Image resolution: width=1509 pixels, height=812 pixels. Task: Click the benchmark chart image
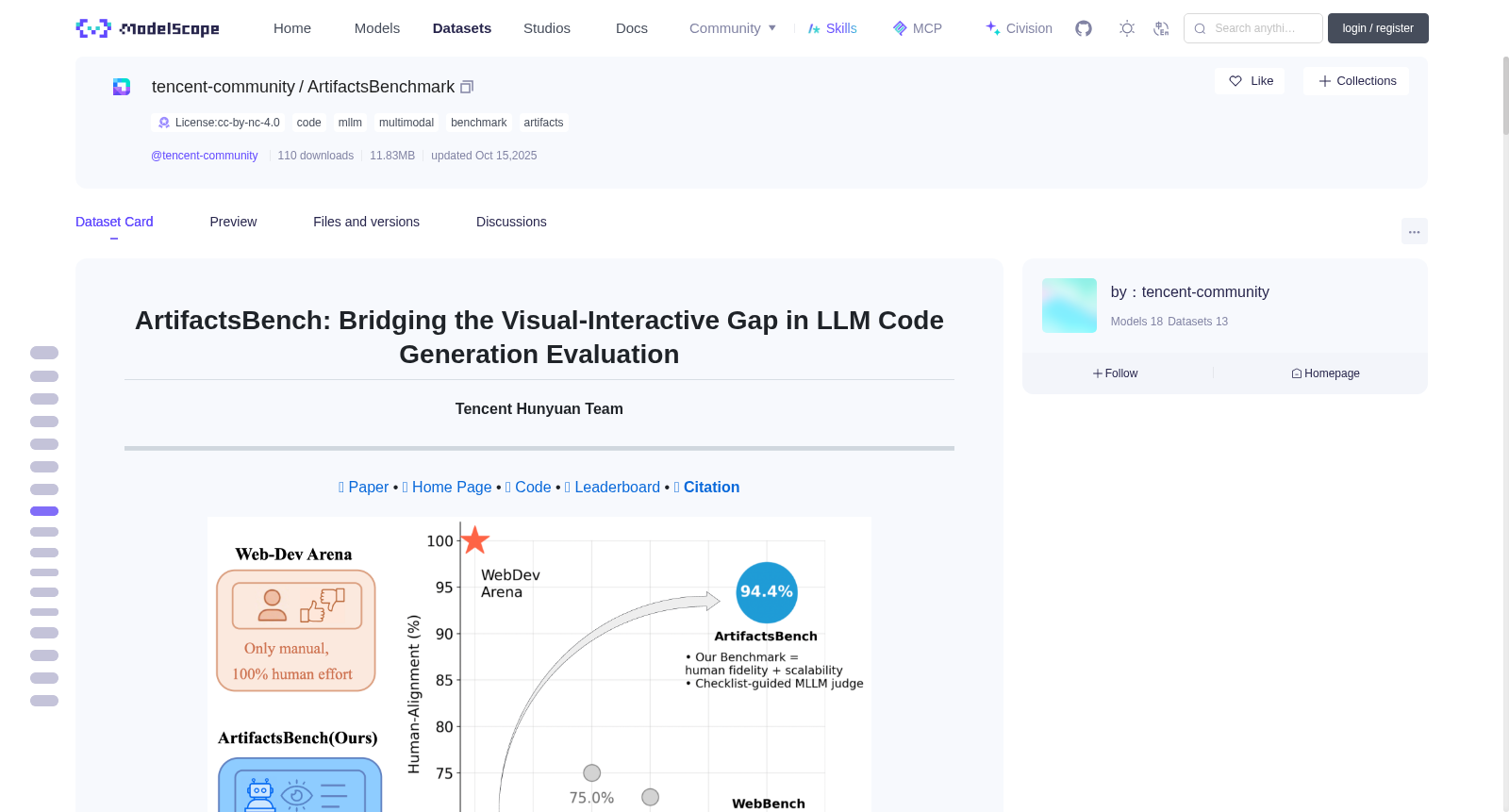coord(539,664)
